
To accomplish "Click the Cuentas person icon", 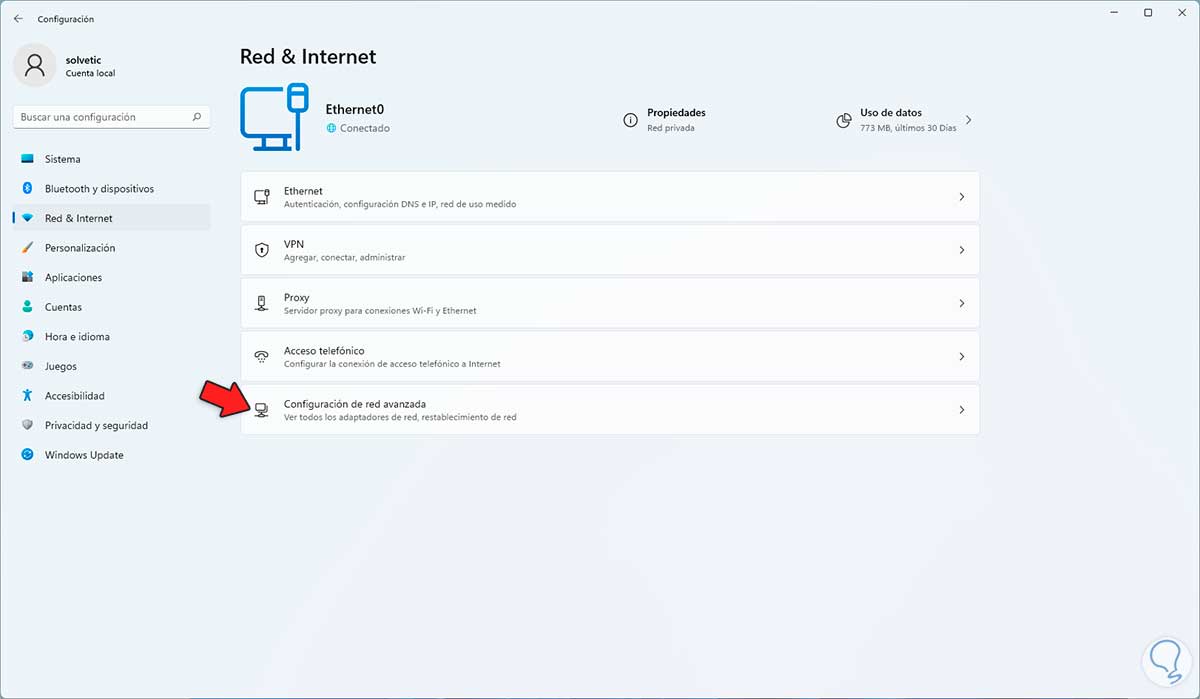I will click(27, 307).
